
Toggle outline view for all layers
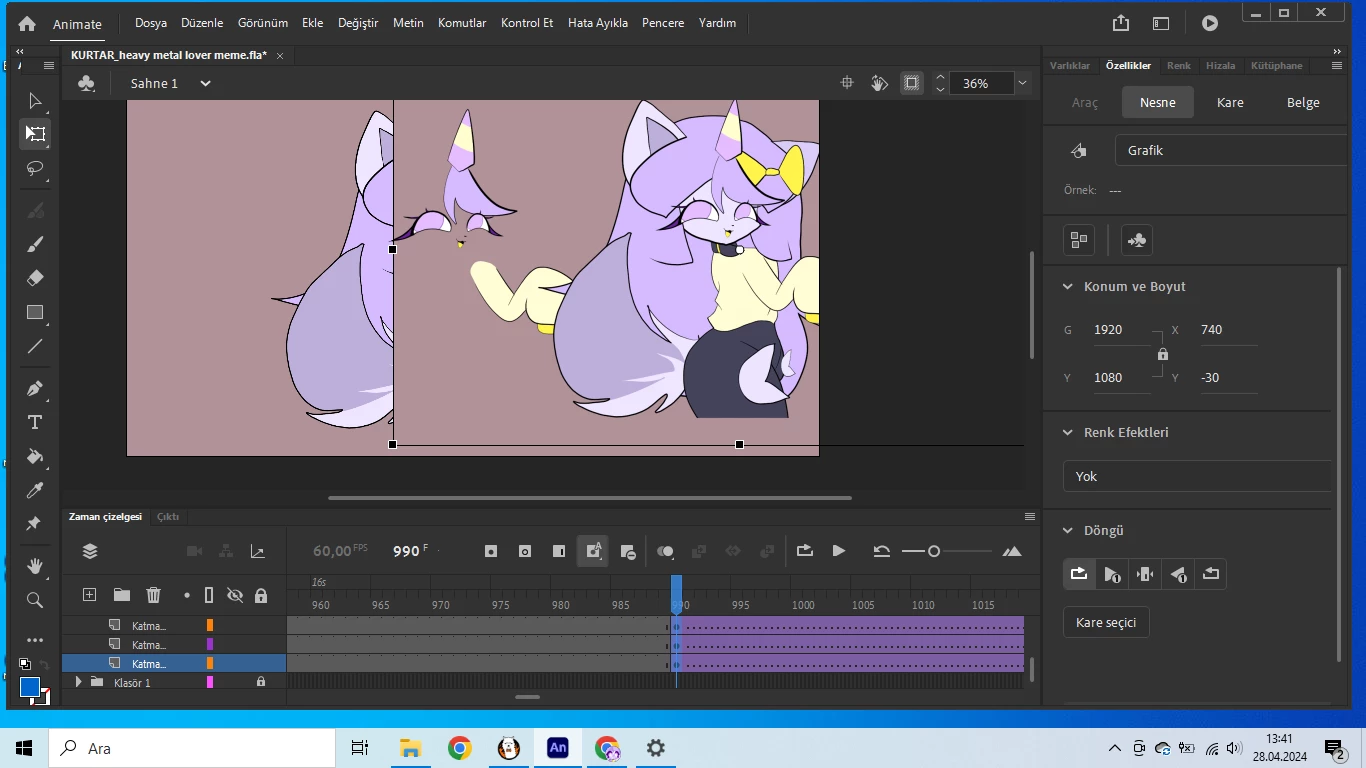(209, 595)
